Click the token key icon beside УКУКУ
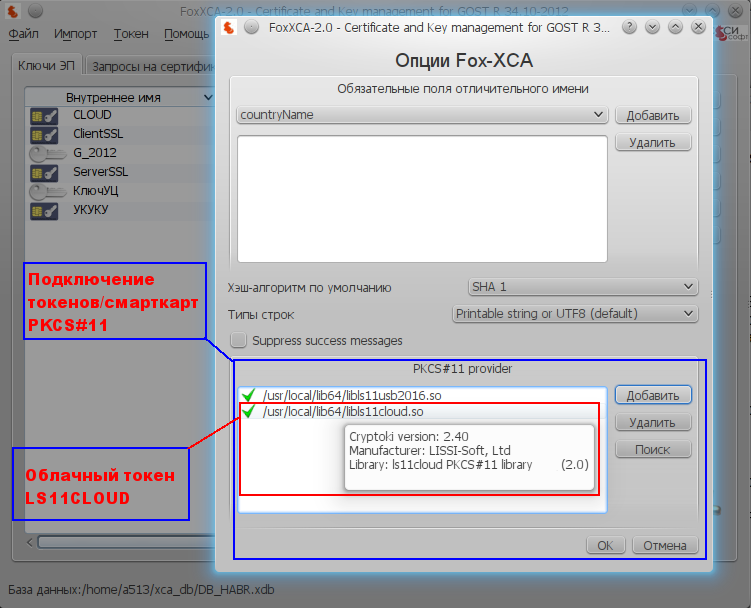Viewport: 751px width, 608px height. (x=44, y=211)
